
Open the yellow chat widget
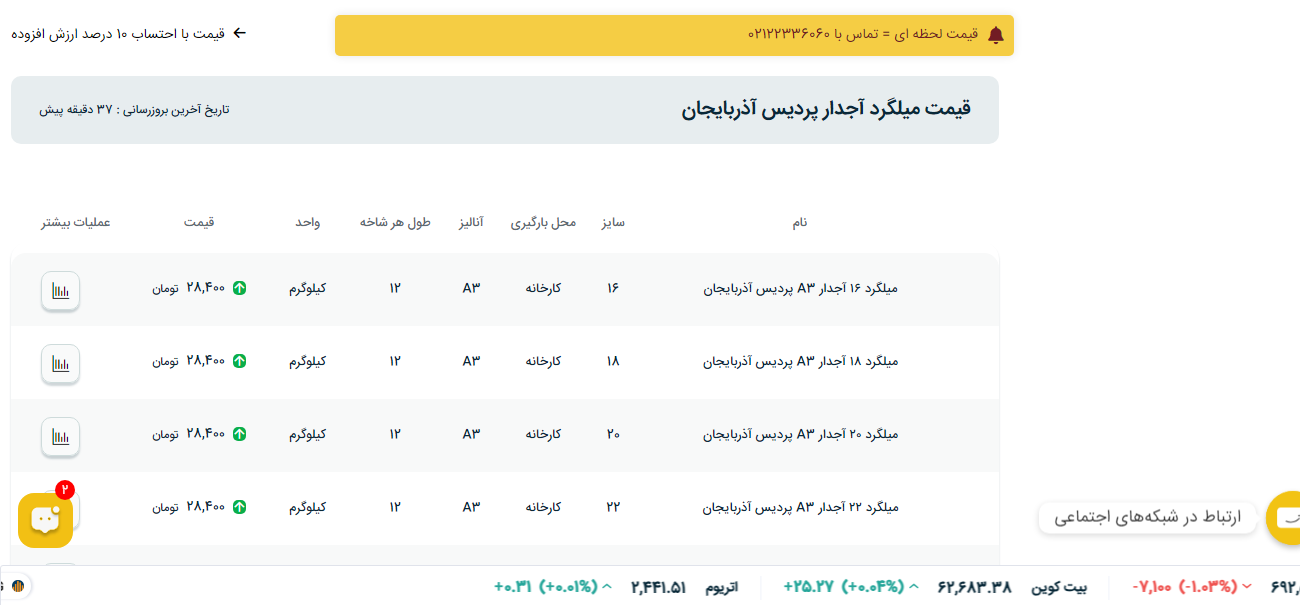[45, 519]
